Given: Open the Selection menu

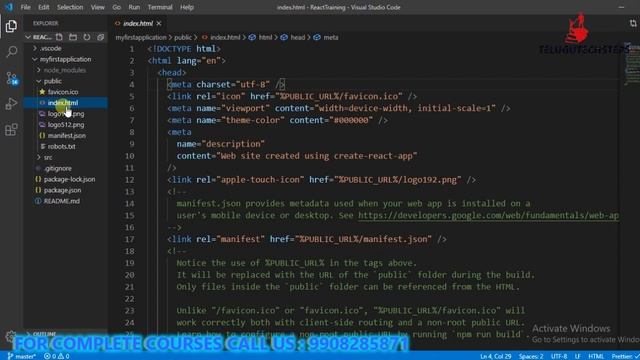Looking at the screenshot, I should click(70, 7).
